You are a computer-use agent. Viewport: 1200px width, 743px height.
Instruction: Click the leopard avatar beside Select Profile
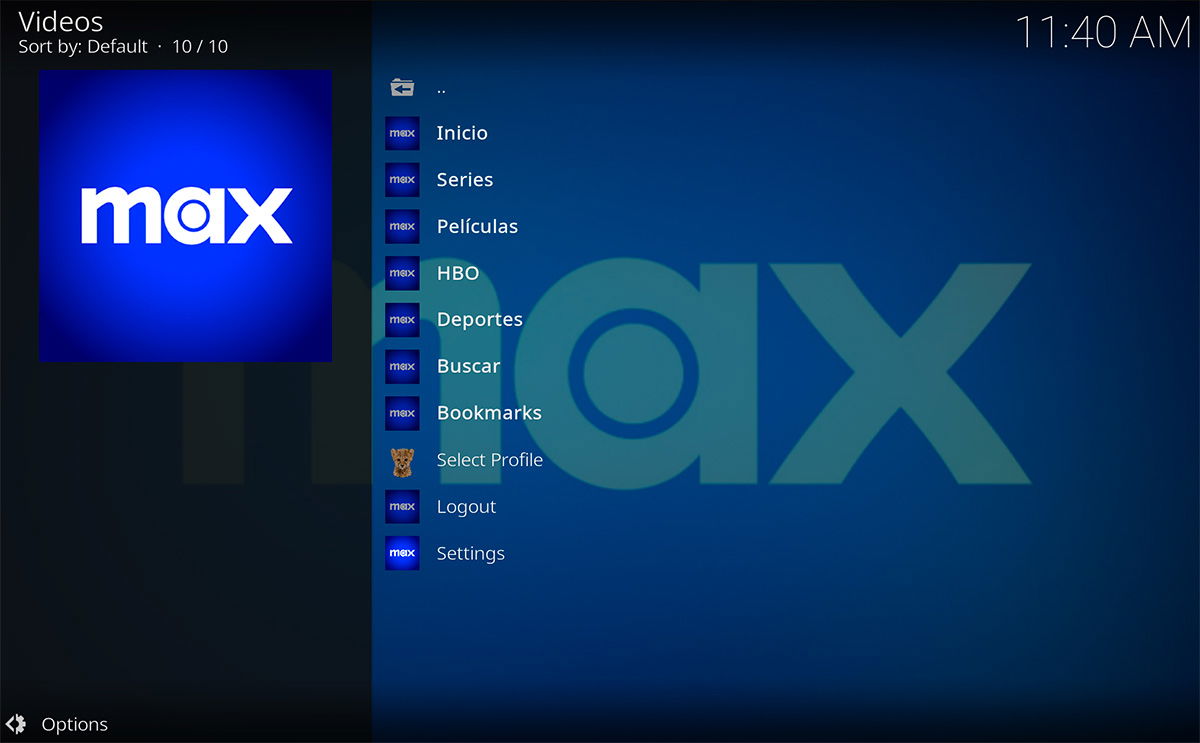tap(402, 460)
